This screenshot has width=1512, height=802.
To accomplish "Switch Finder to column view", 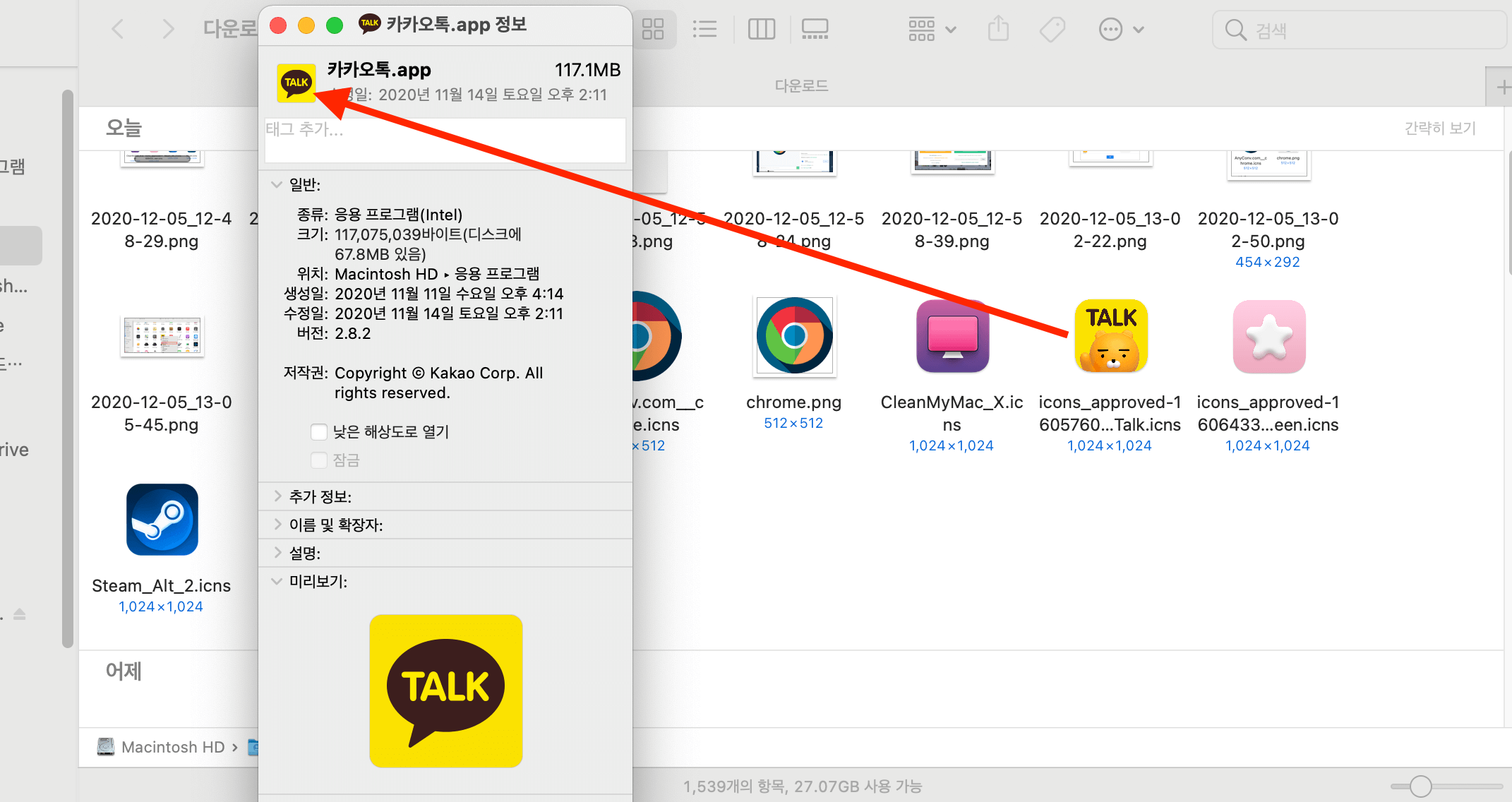I will pyautogui.click(x=761, y=29).
